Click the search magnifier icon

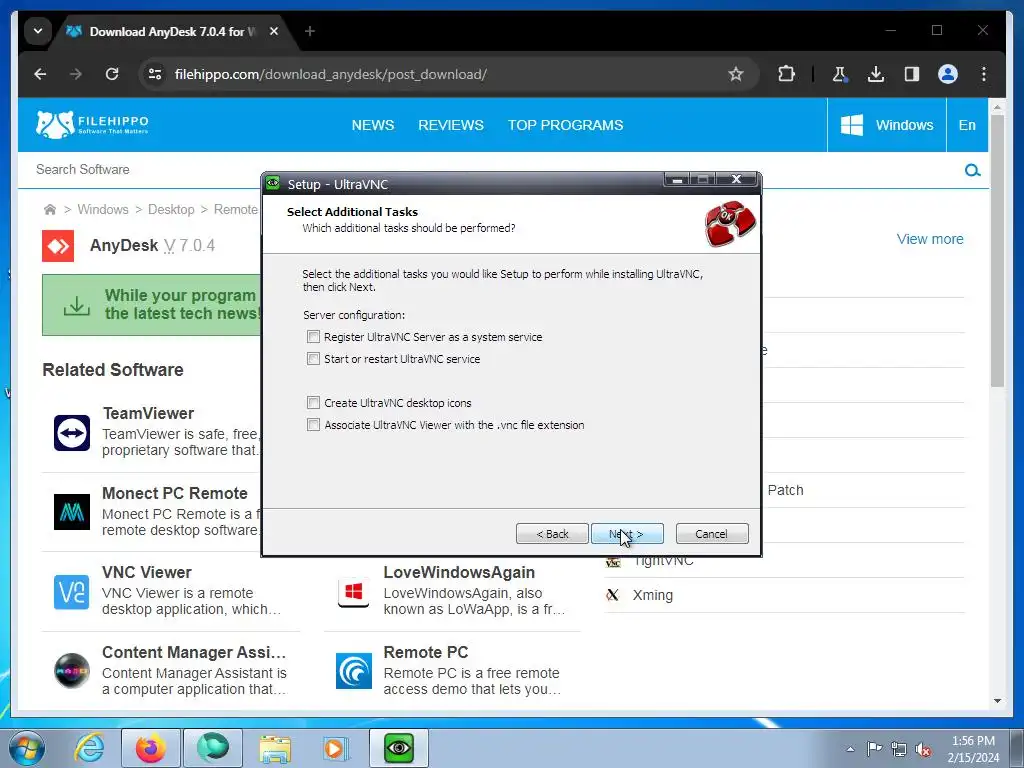972,170
